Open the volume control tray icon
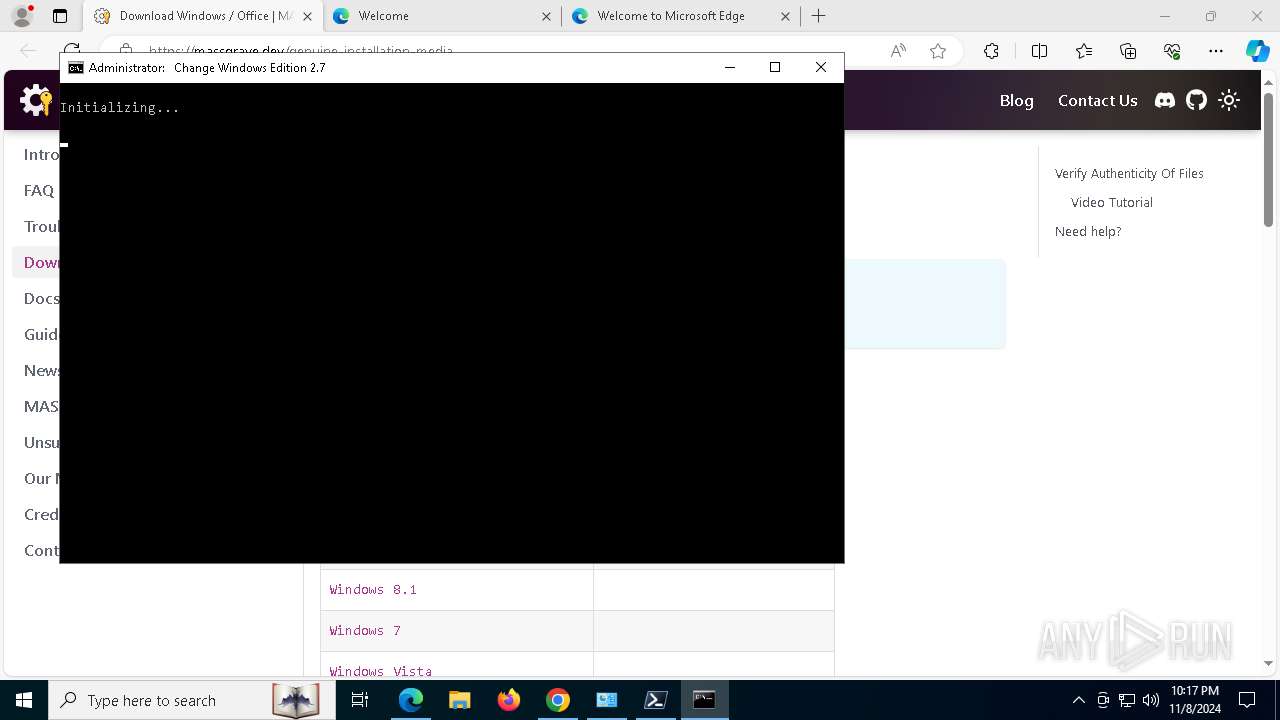This screenshot has width=1280, height=720. (x=1151, y=700)
